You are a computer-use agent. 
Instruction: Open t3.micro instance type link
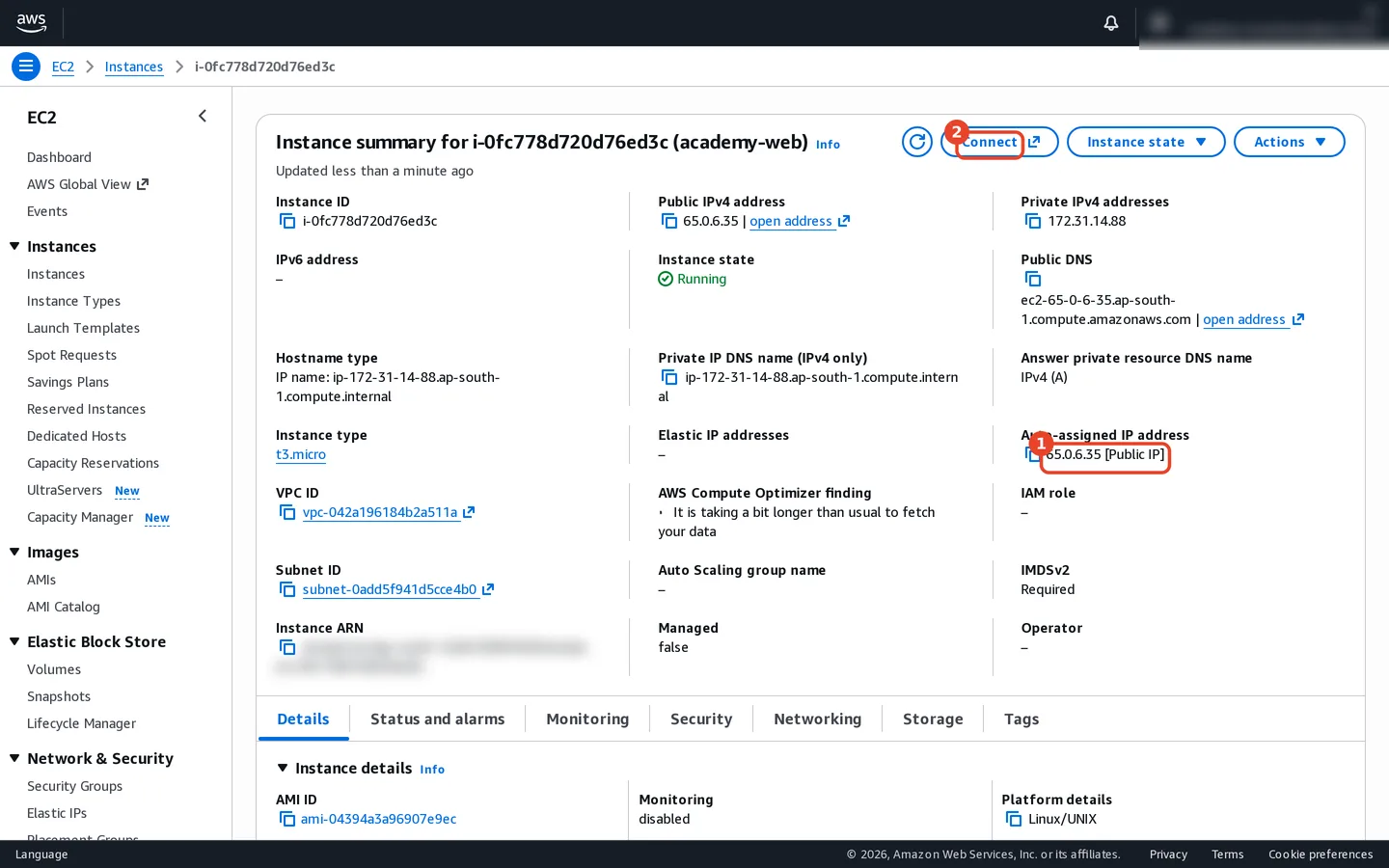point(301,454)
